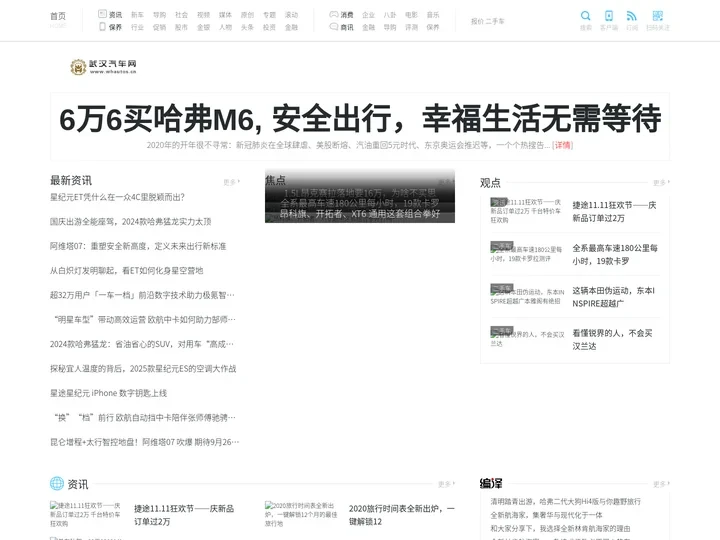This screenshot has height=540, width=720.
Task: Select 滚动 in the top navigation
Action: click(x=292, y=15)
